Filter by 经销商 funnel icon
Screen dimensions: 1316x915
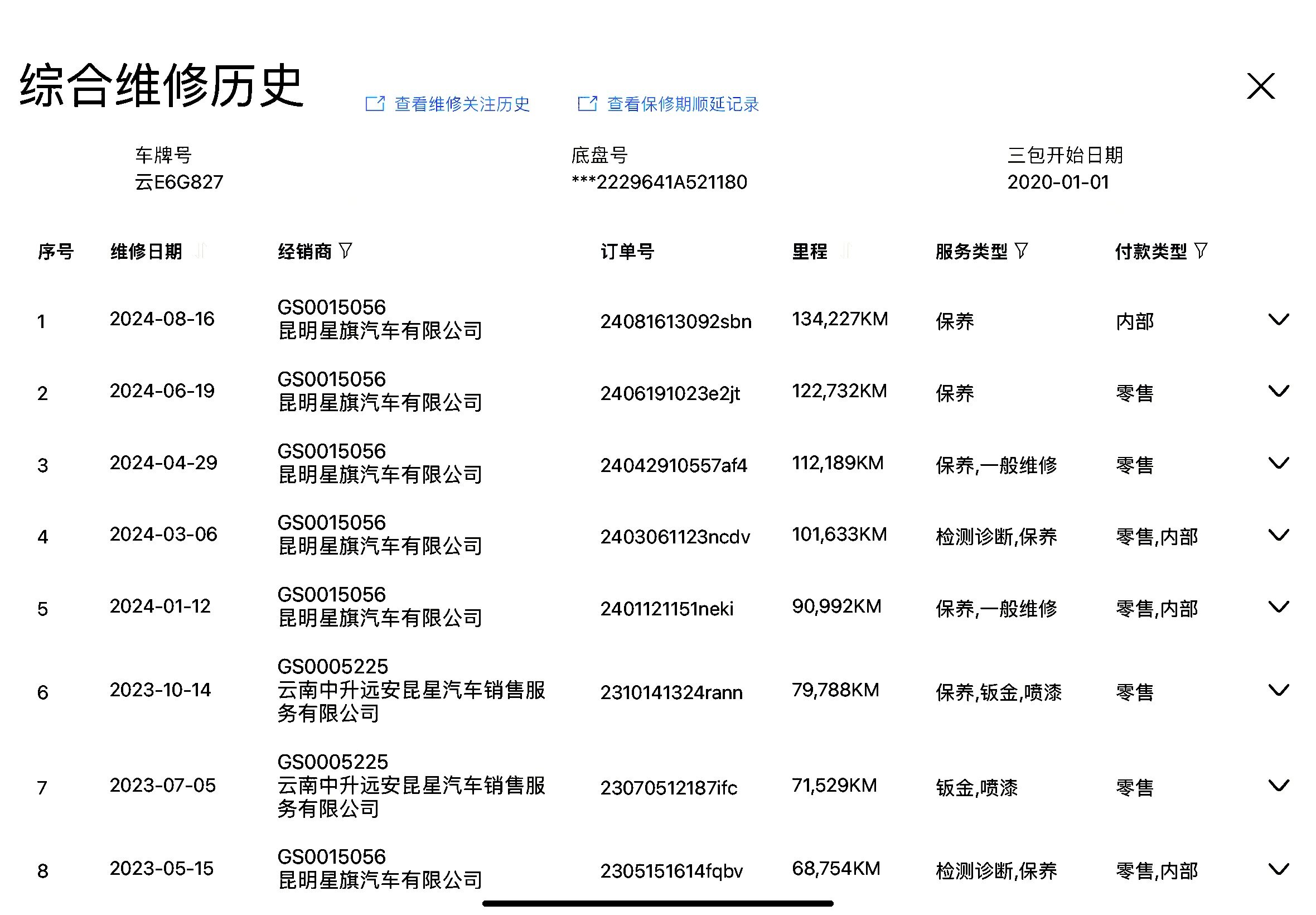(x=346, y=251)
